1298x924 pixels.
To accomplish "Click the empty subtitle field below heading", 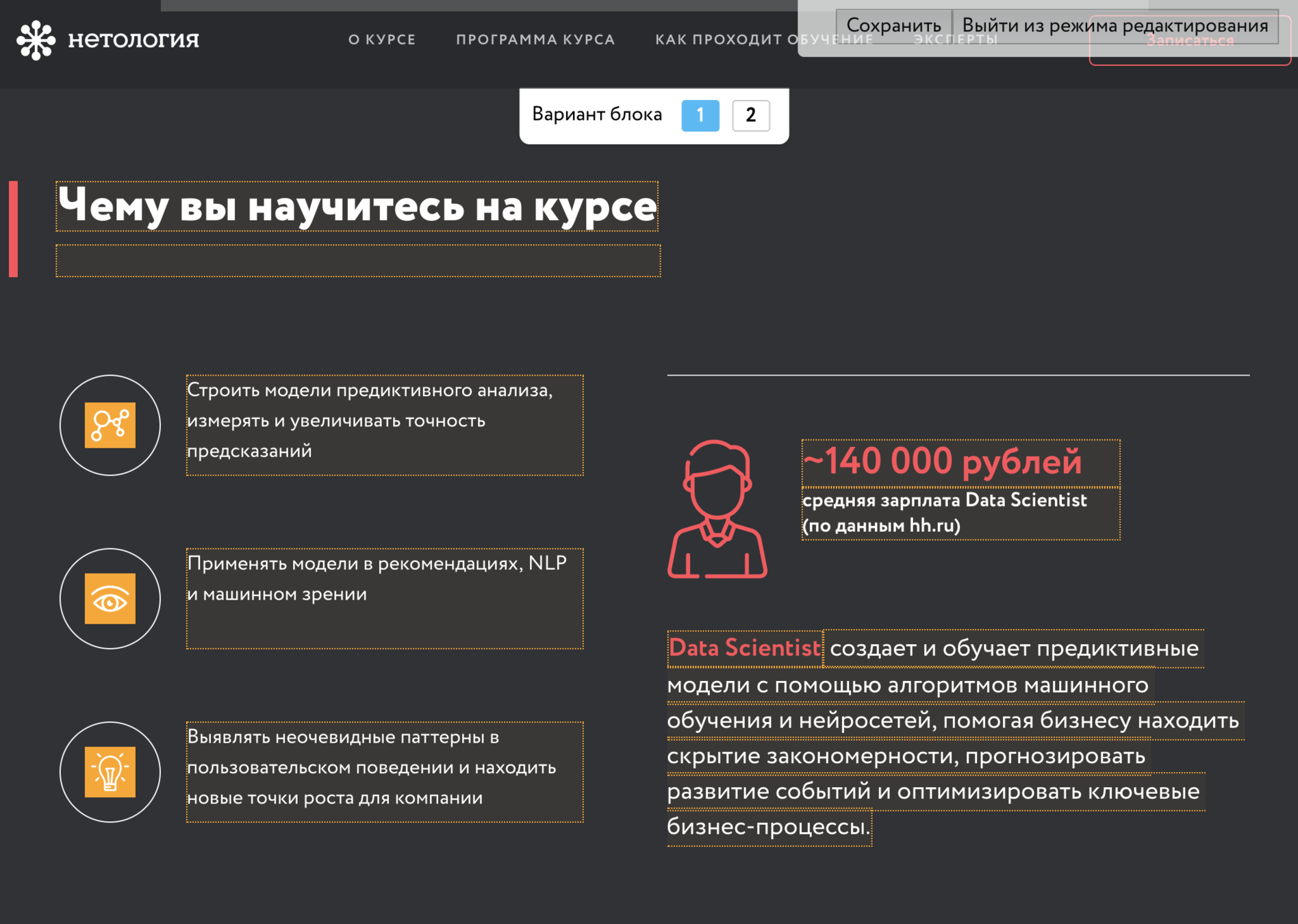I will (358, 261).
